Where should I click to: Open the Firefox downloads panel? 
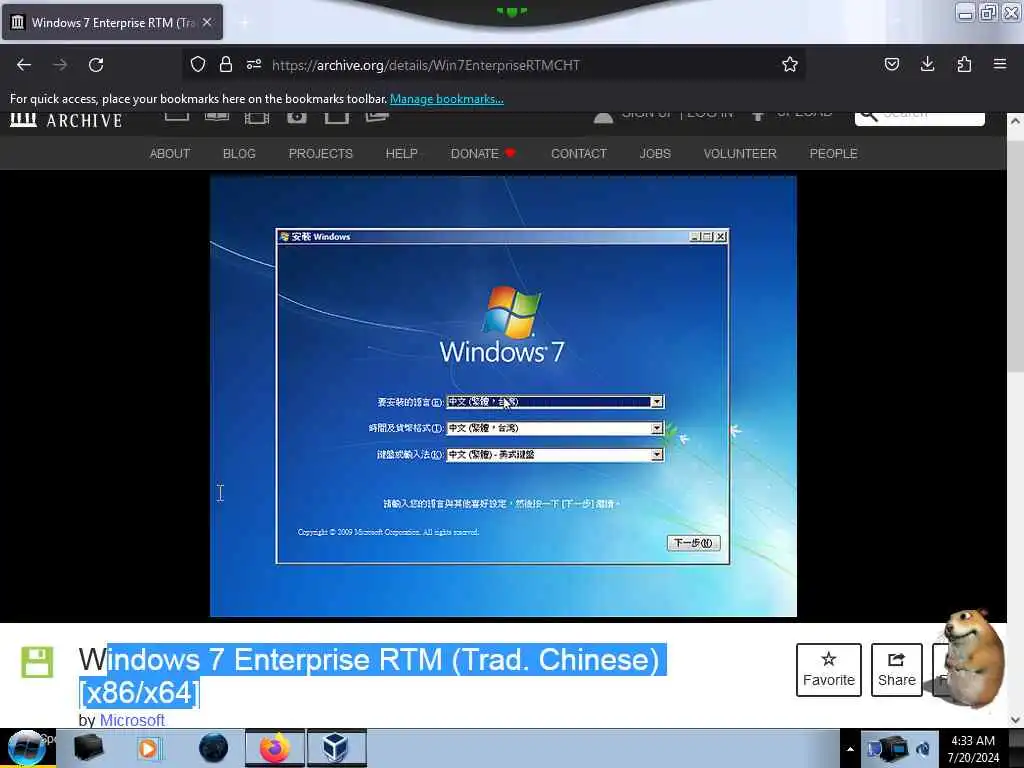click(927, 64)
